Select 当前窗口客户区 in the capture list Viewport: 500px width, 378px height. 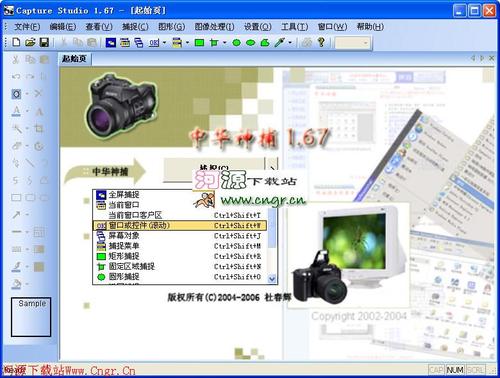180,215
